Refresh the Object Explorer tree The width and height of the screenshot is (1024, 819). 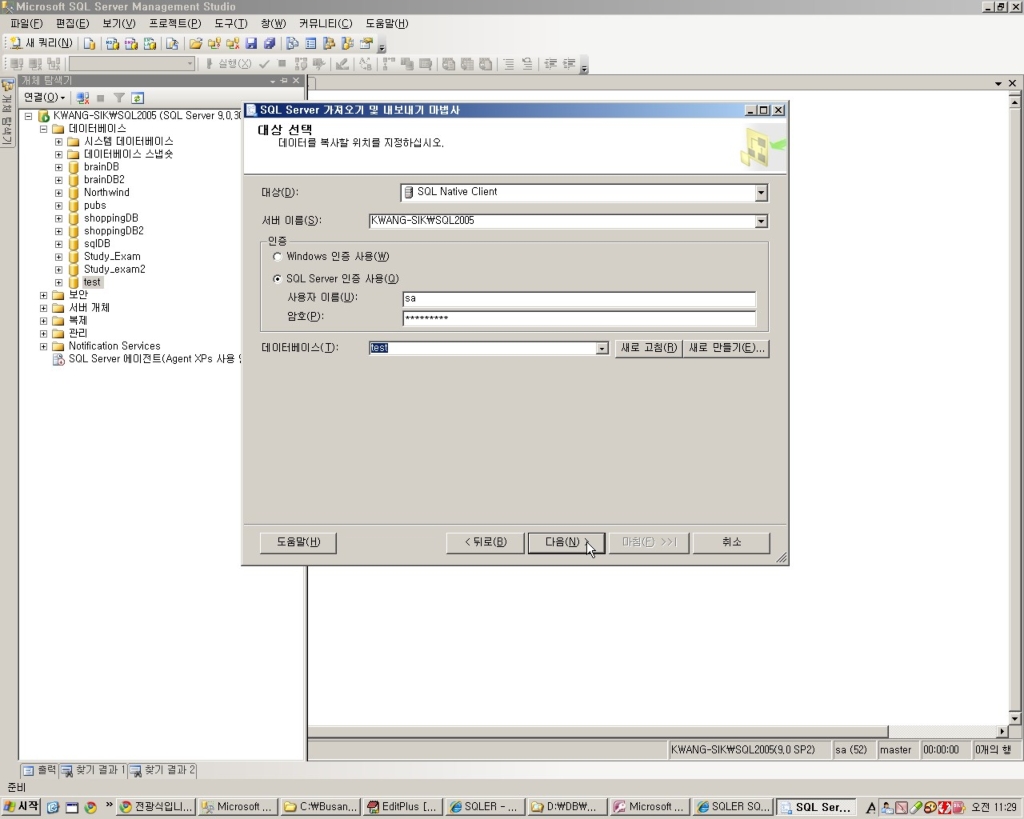click(x=137, y=98)
